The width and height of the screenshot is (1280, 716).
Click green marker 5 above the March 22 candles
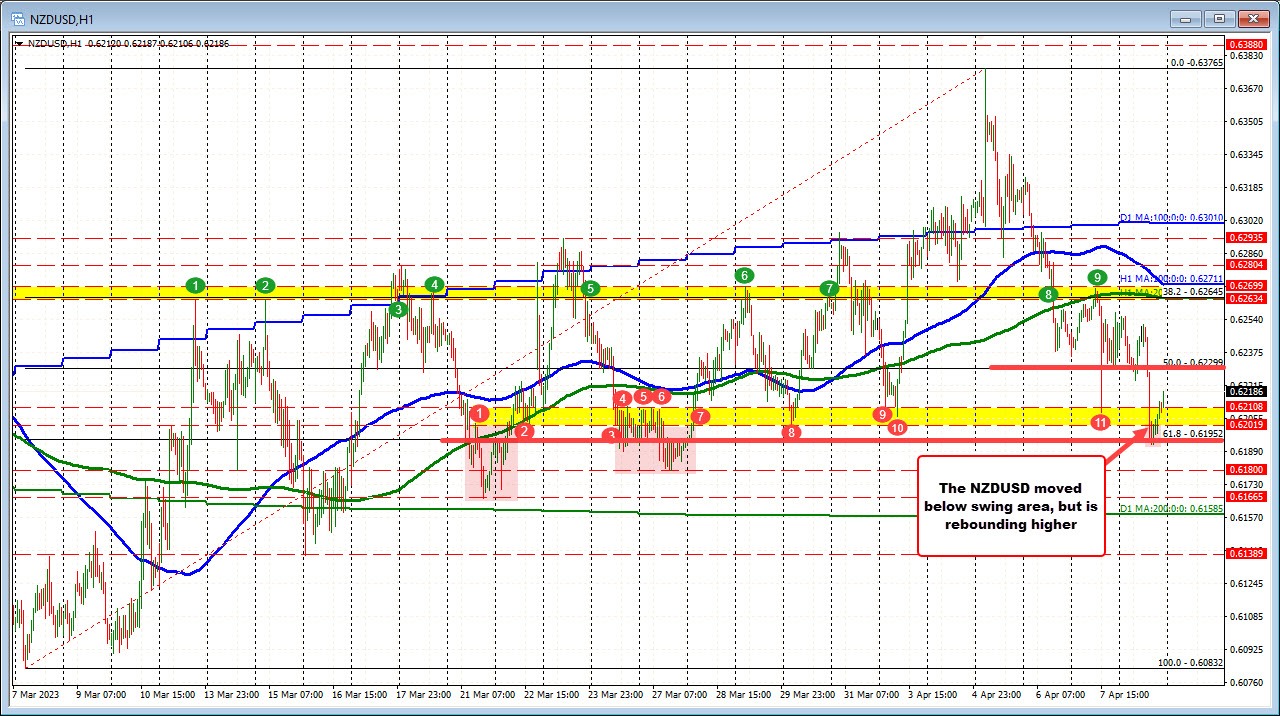pos(589,288)
